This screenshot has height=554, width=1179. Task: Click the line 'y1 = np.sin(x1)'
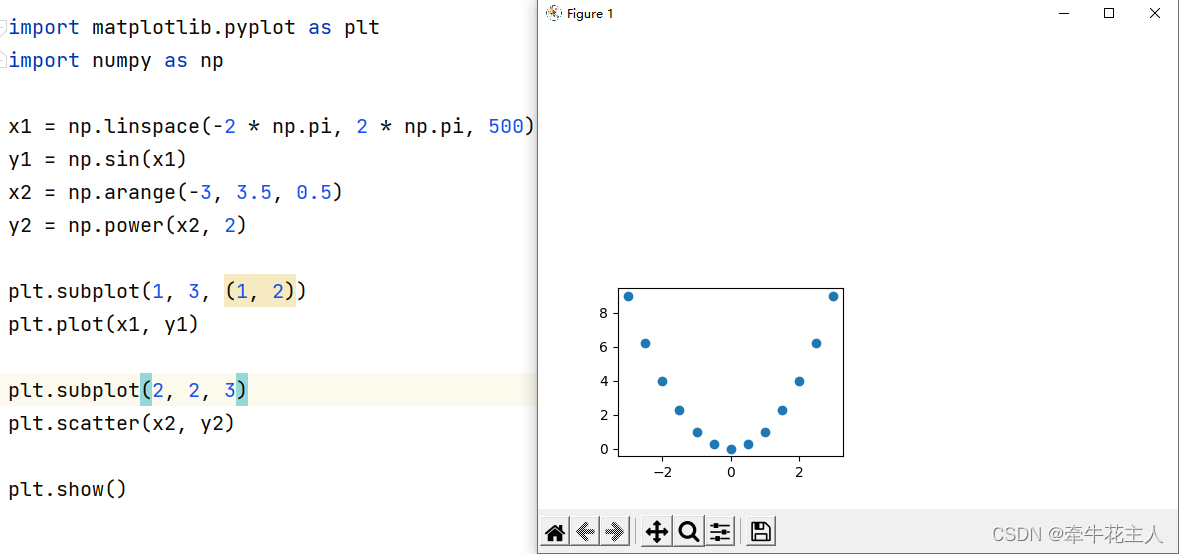98,159
